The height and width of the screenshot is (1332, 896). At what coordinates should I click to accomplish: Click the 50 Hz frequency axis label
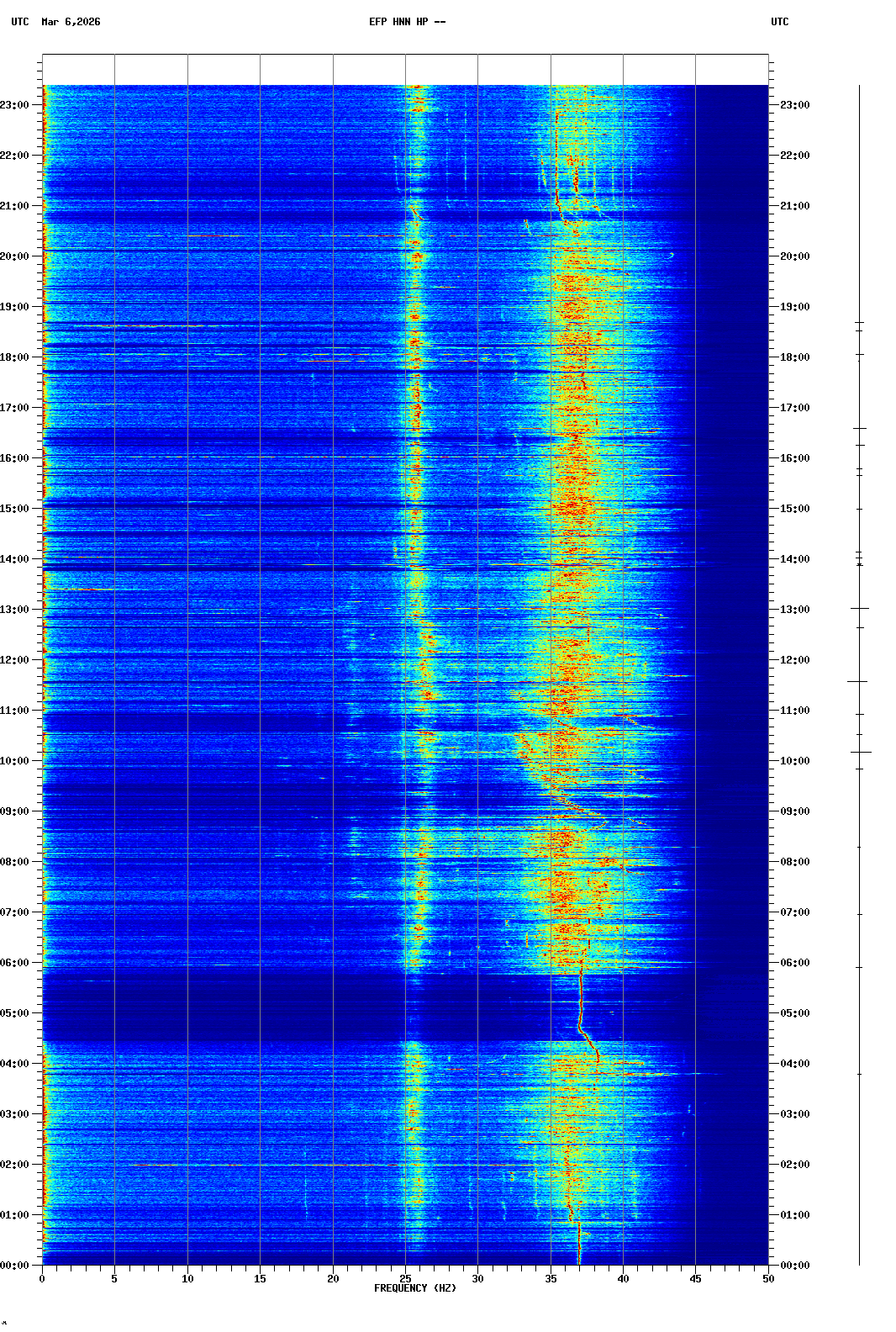[x=768, y=1279]
